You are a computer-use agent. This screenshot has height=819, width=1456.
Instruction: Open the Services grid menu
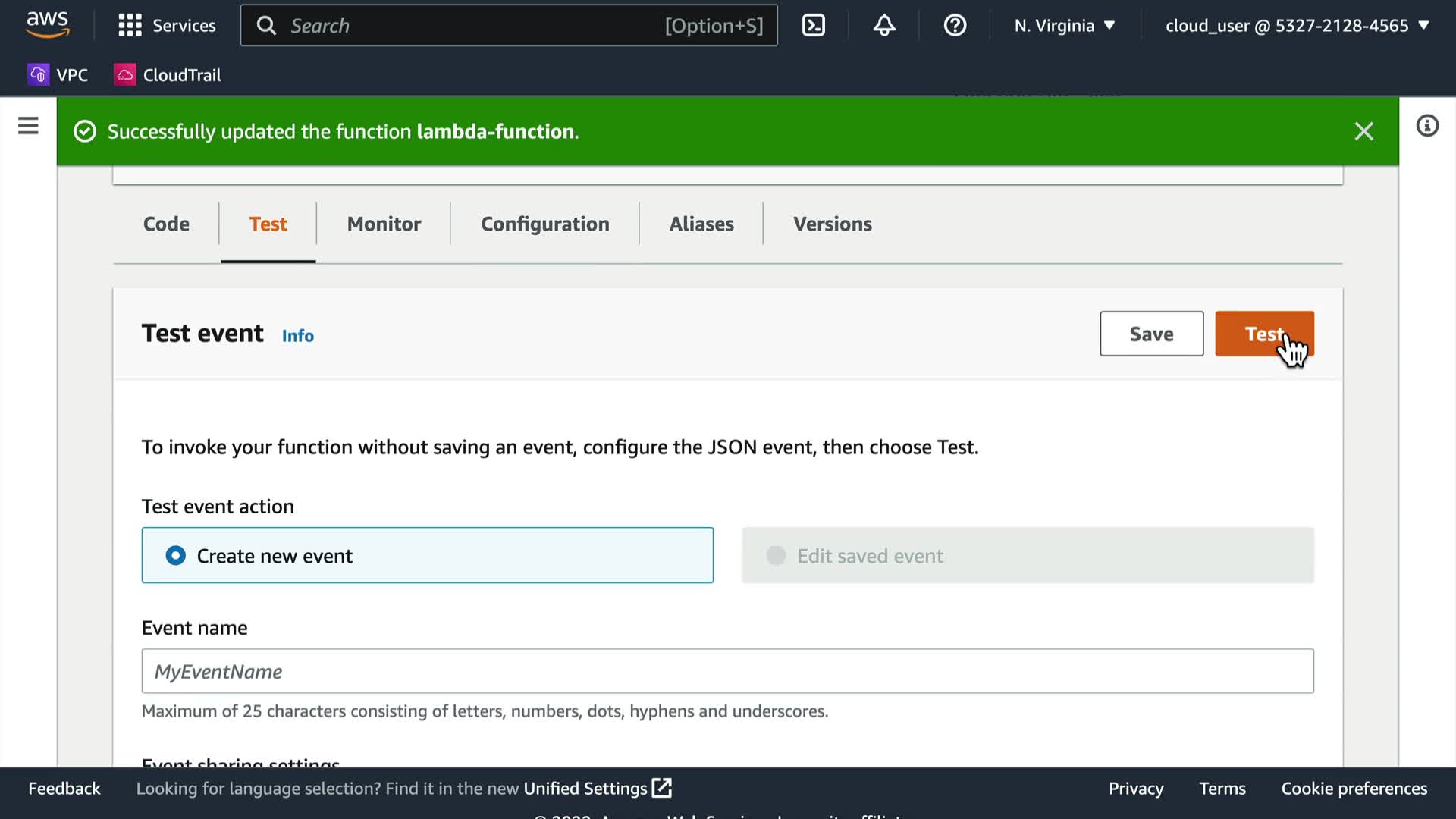pos(130,26)
